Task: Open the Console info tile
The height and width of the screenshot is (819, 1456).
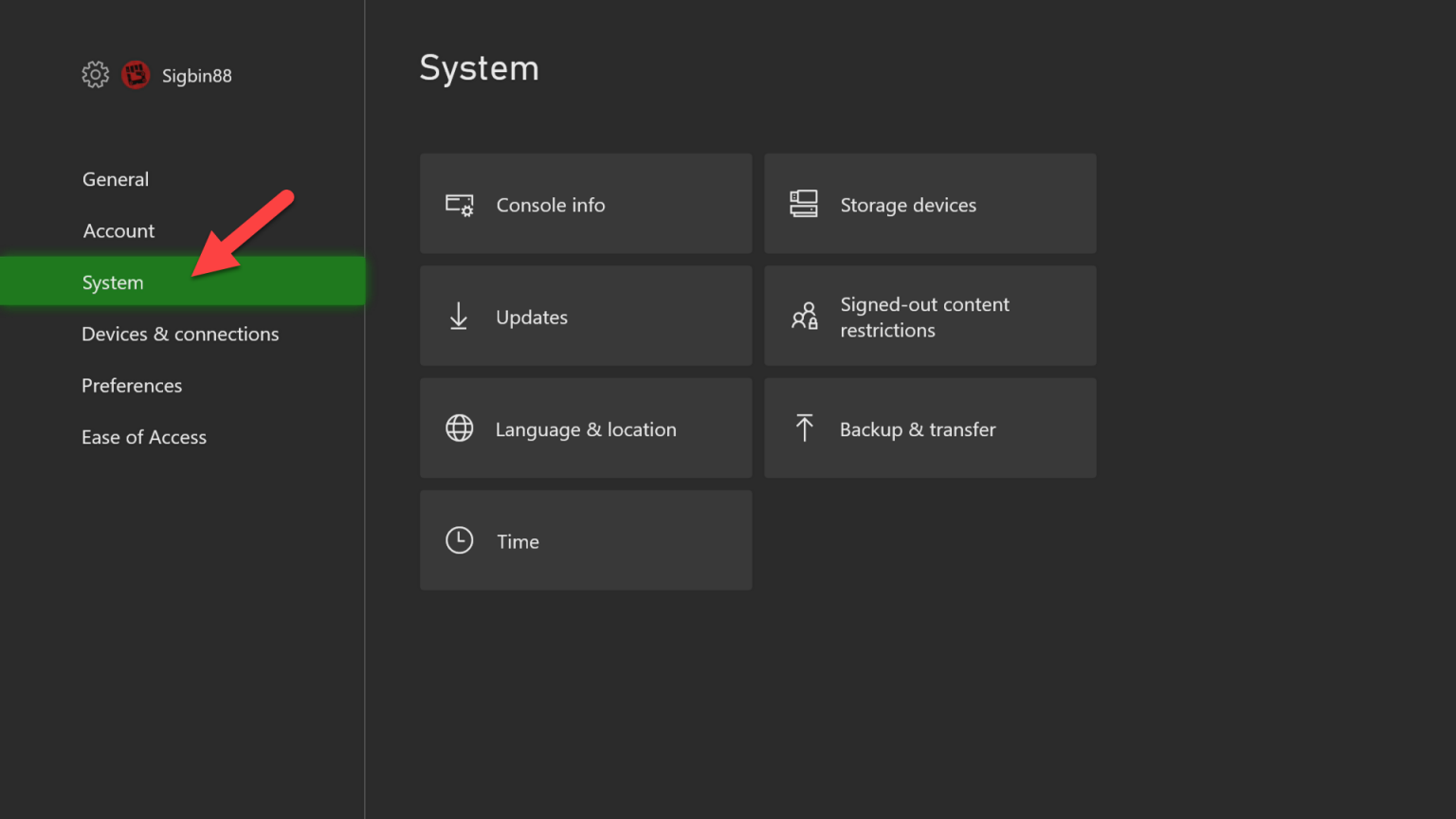Action: [585, 204]
